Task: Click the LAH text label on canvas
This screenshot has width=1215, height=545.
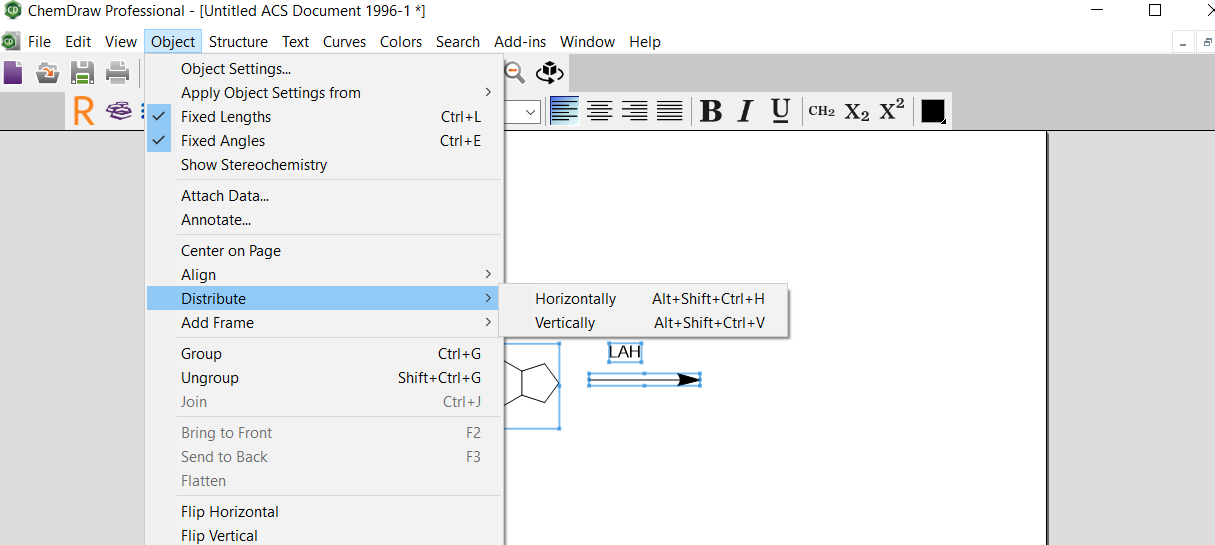Action: click(625, 352)
